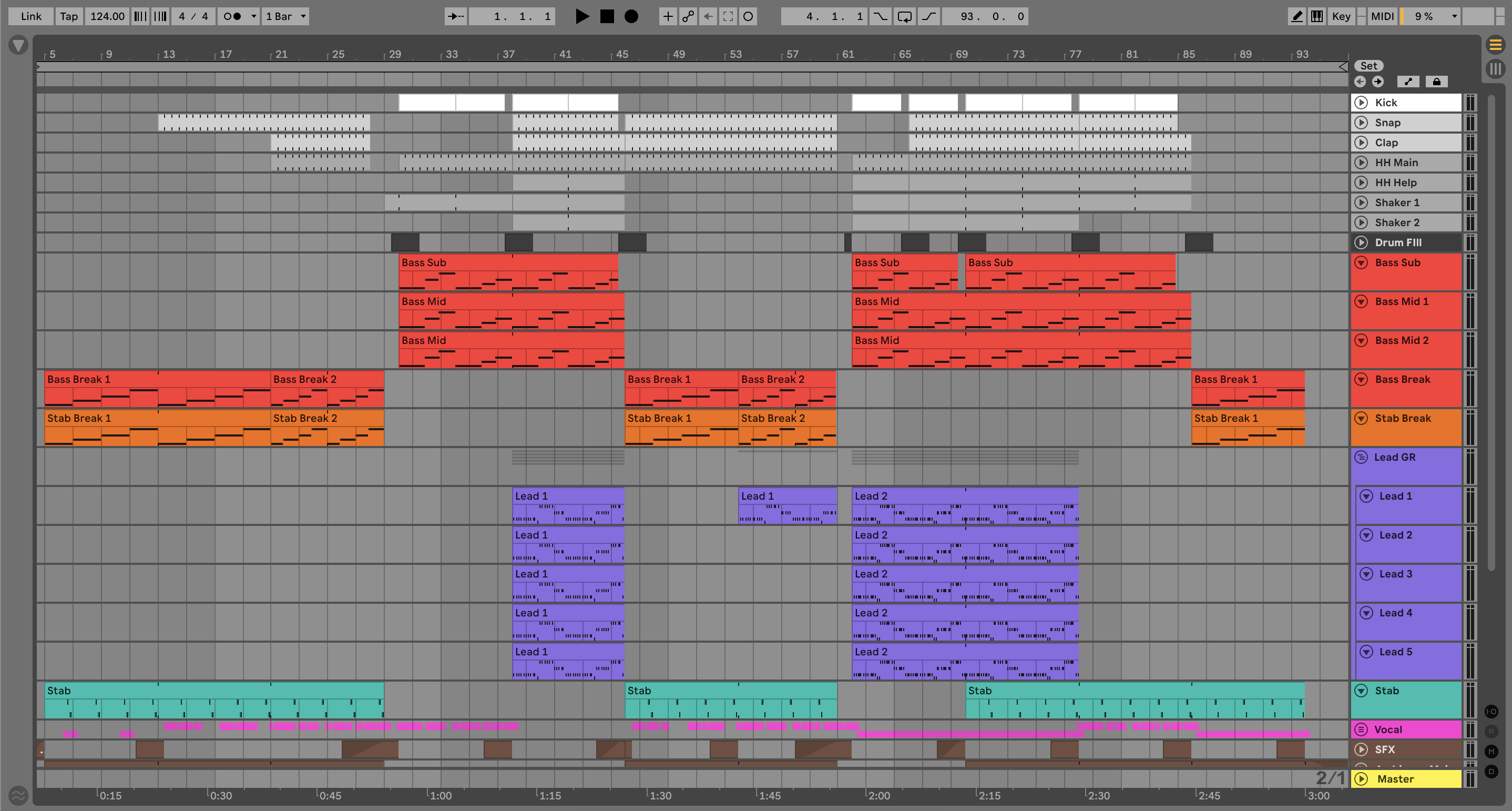1512x811 pixels.
Task: Click the Lock Envelopes padlock icon
Action: tap(1436, 82)
